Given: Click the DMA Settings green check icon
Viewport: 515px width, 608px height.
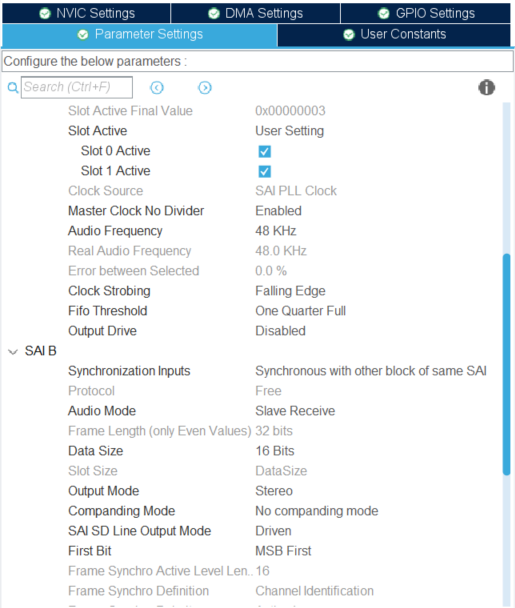Looking at the screenshot, I should pos(214,14).
